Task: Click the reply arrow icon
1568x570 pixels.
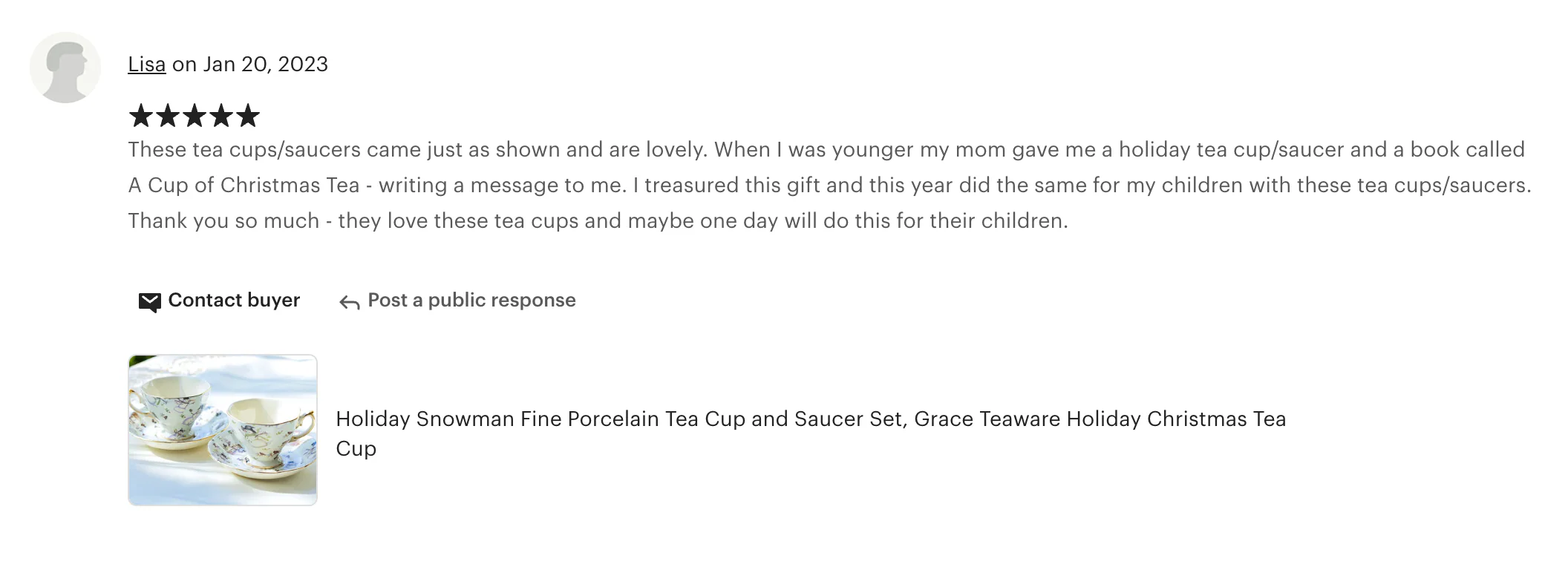Action: (349, 302)
